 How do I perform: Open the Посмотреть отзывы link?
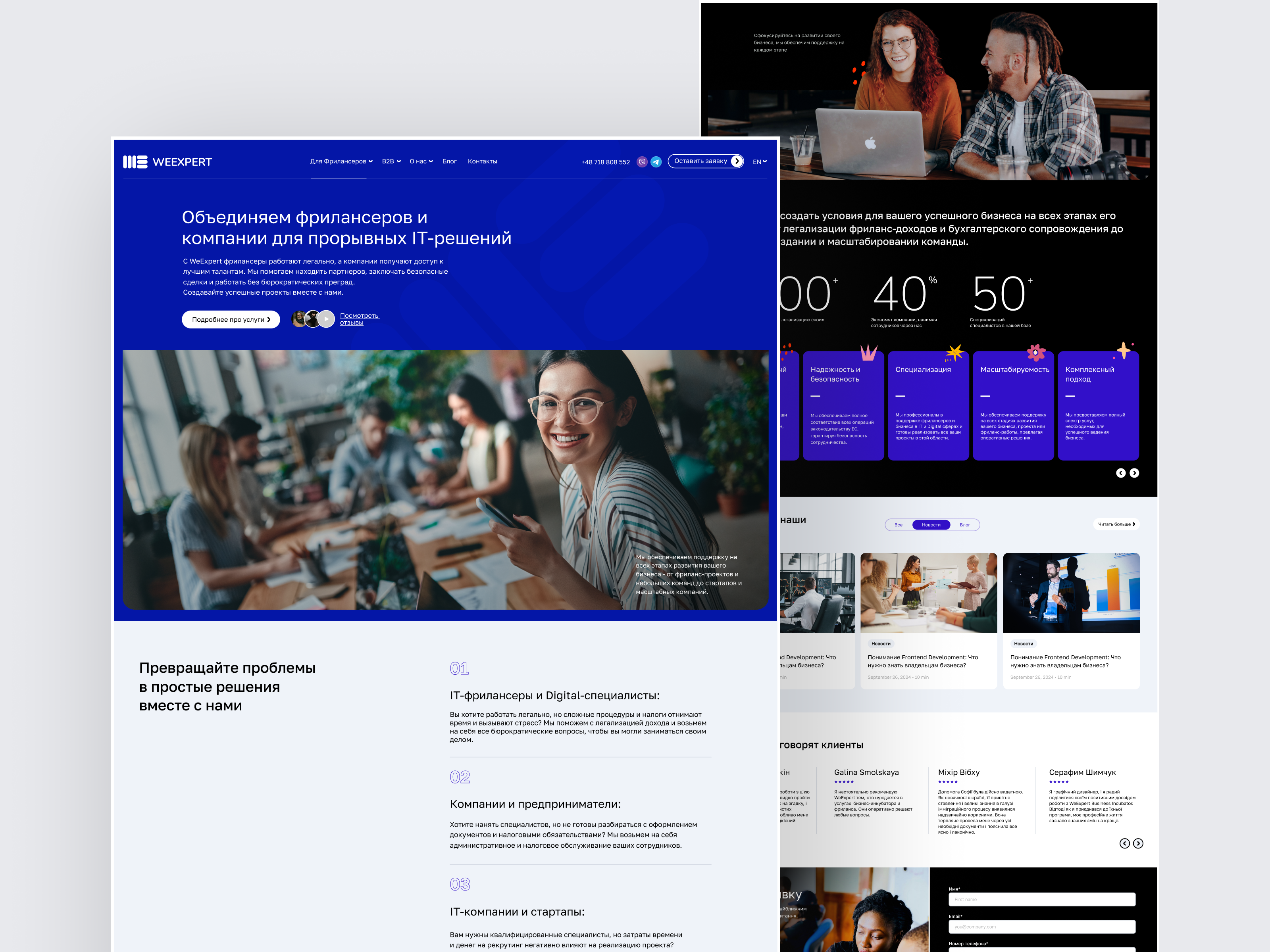[x=360, y=319]
